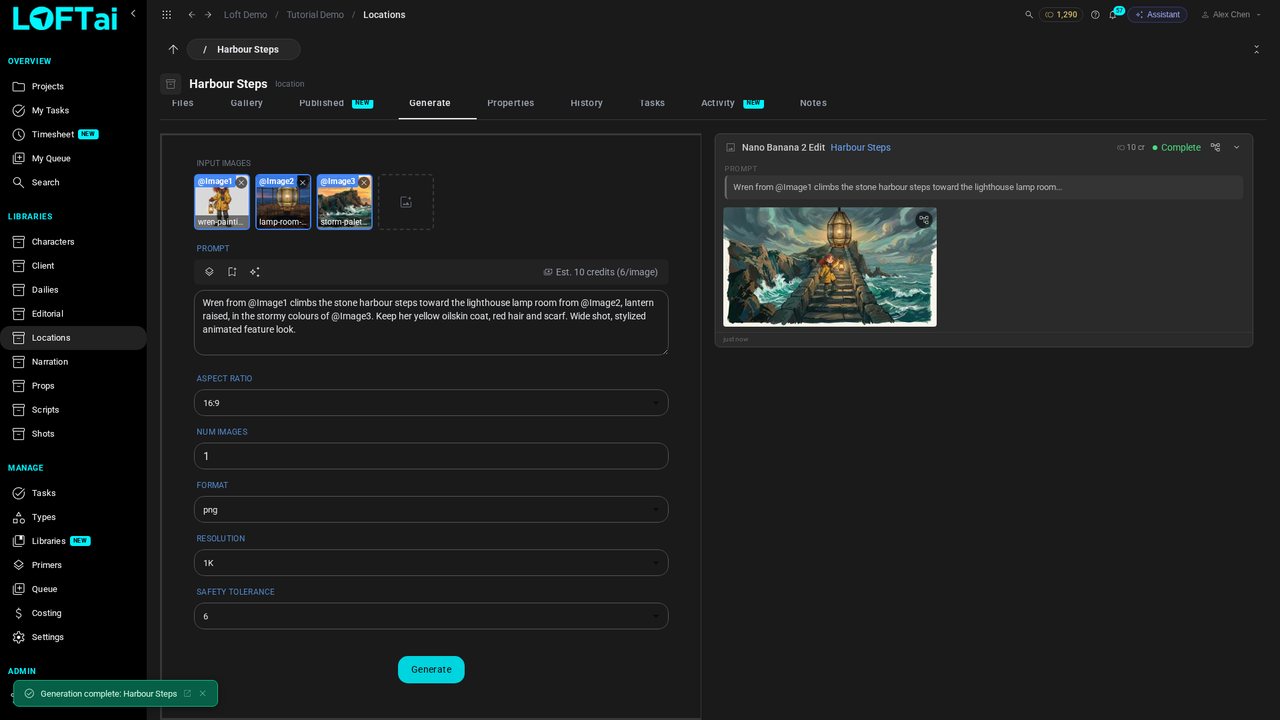Open the generated lighthouse steps image thumbnail
Image resolution: width=1280 pixels, height=720 pixels.
(830, 267)
